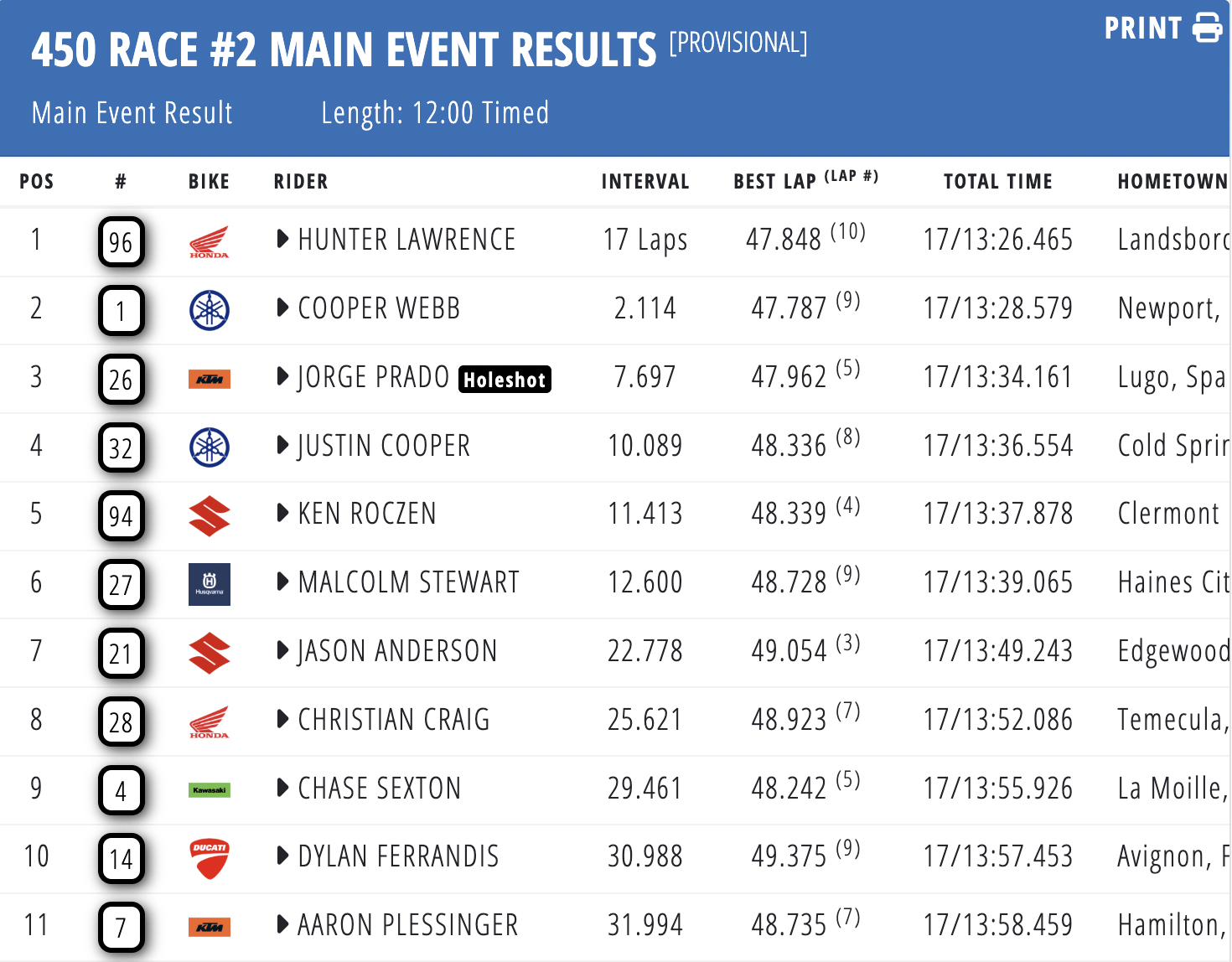1232x962 pixels.
Task: Click Chase Sexton's Kawasaki bike logo
Action: click(x=209, y=789)
